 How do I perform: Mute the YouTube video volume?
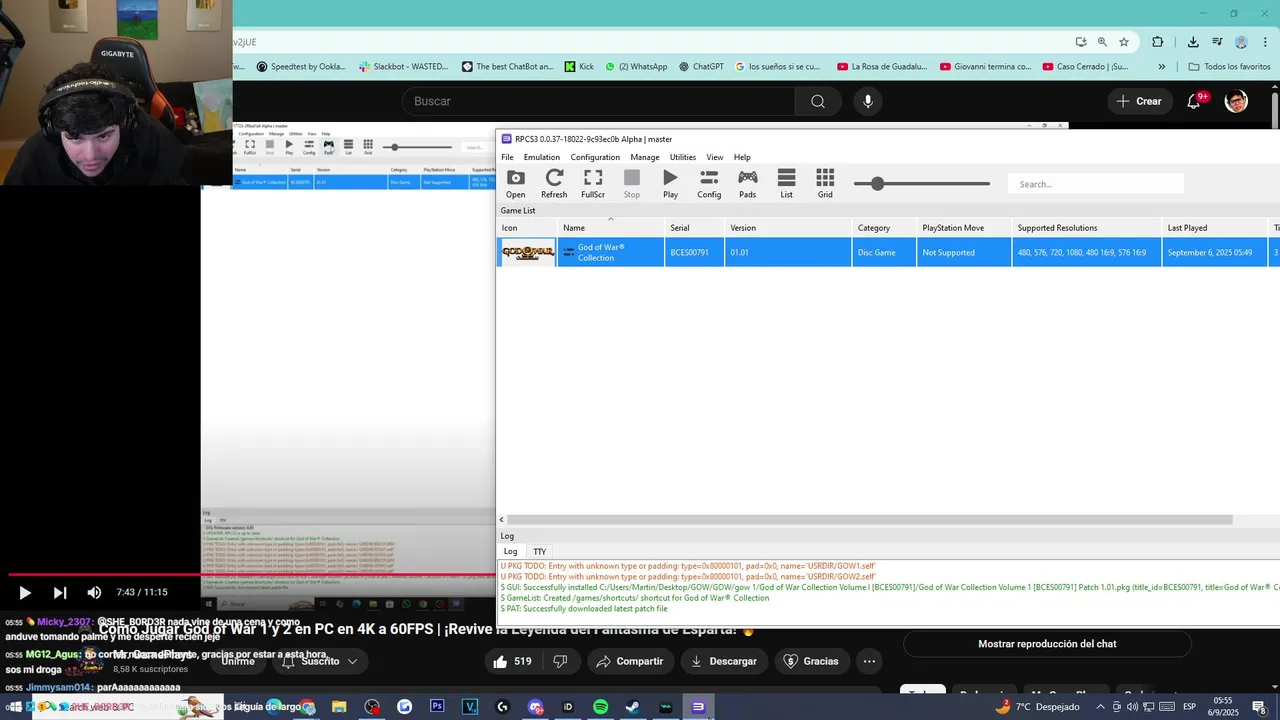[94, 593]
